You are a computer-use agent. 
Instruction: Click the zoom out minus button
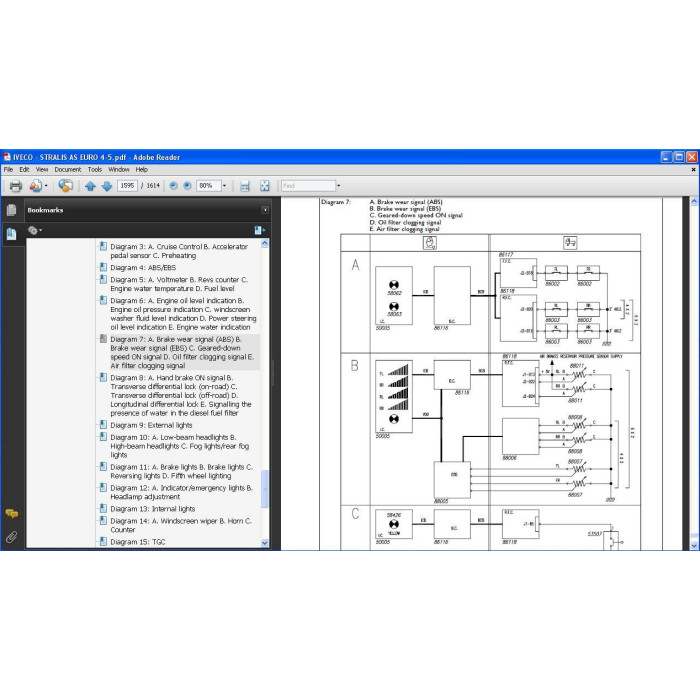174,186
